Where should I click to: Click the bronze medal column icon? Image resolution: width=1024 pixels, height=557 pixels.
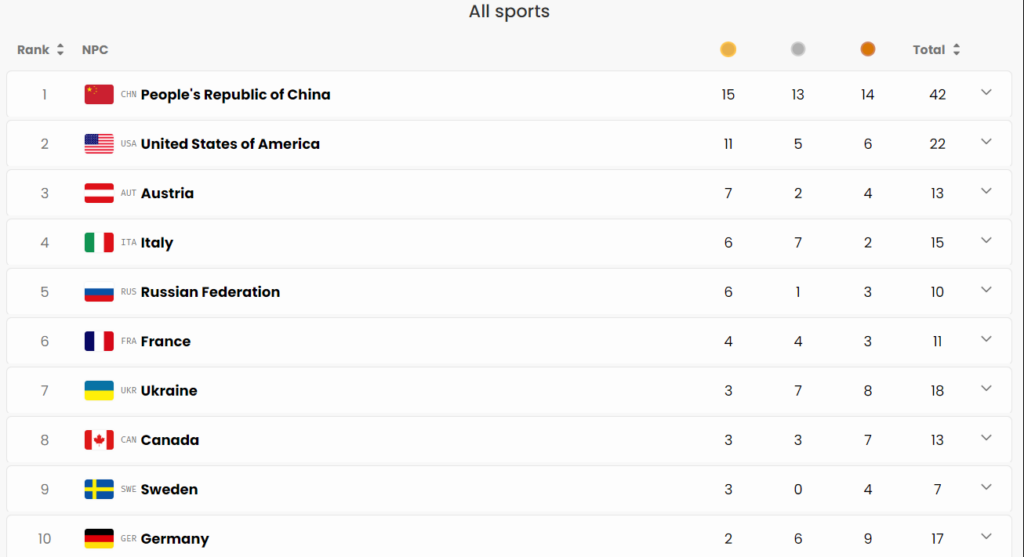coord(868,49)
